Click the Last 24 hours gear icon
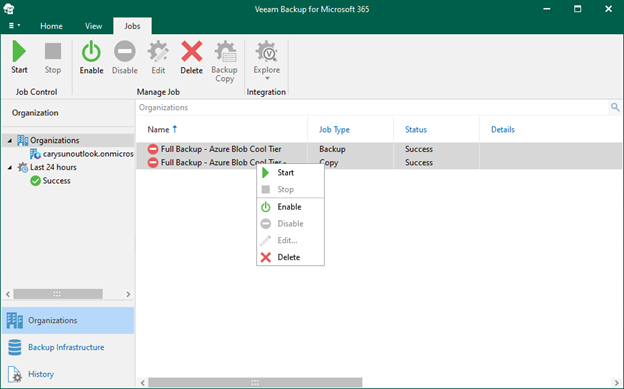Screen dimensions: 624x389 (x=23, y=167)
